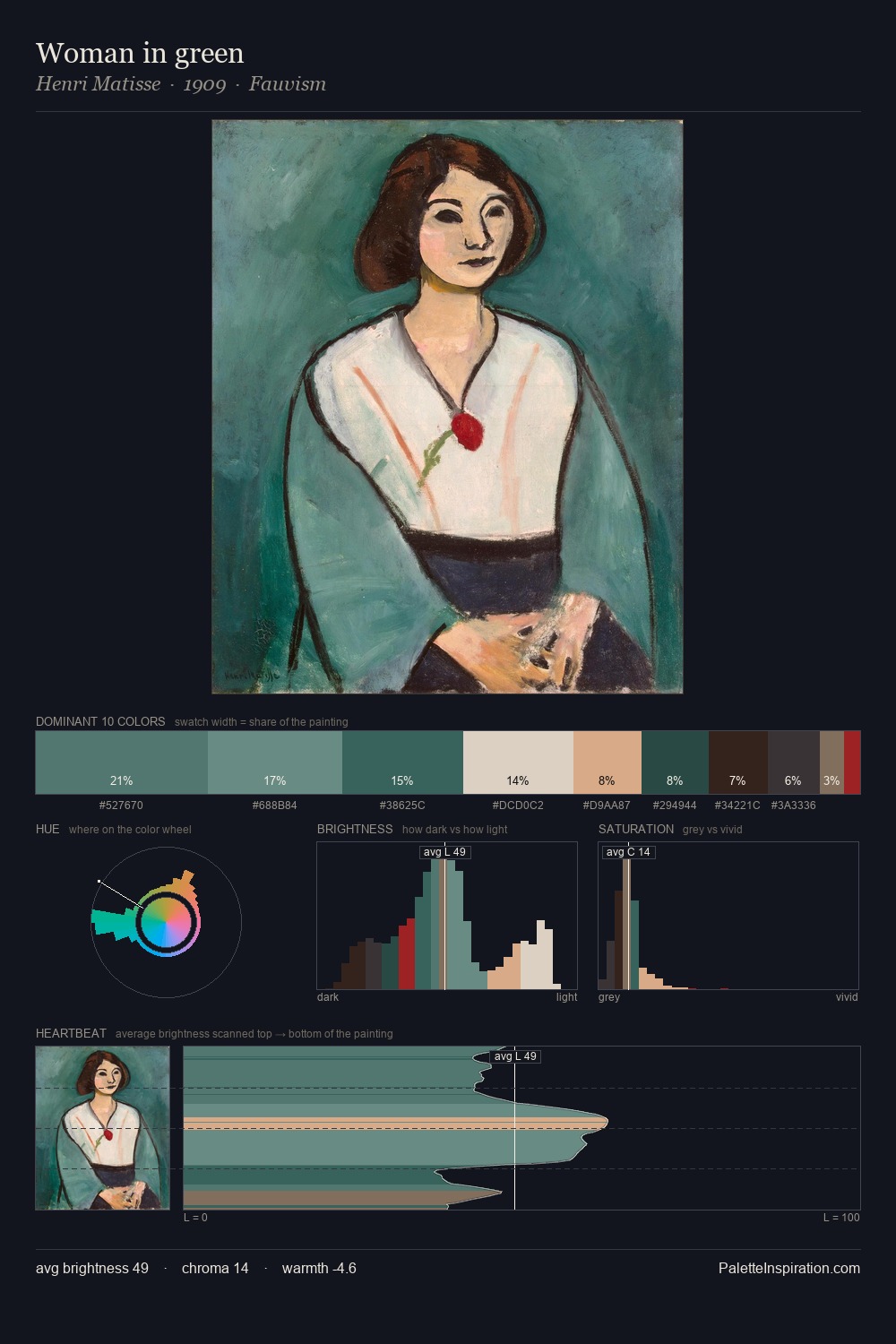Select the 7% dark brown swatch #34221C
896x1344 pixels.
point(738,762)
